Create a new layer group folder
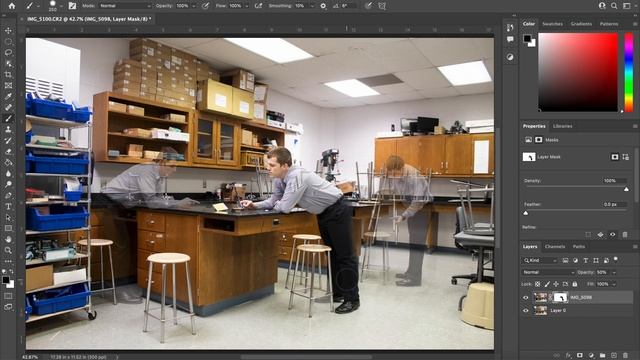 tap(602, 356)
